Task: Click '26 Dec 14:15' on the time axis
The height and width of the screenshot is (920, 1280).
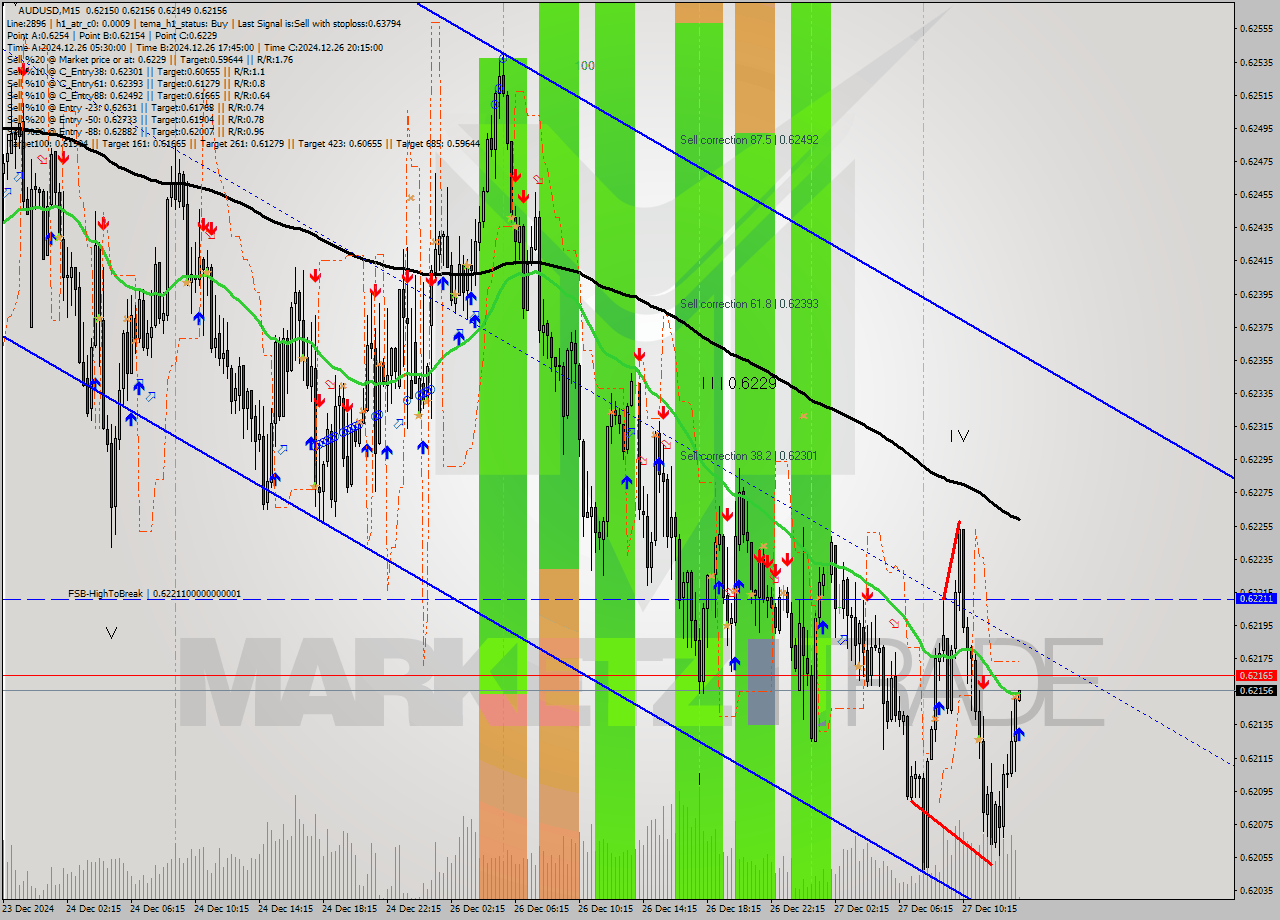Action: pos(672,909)
